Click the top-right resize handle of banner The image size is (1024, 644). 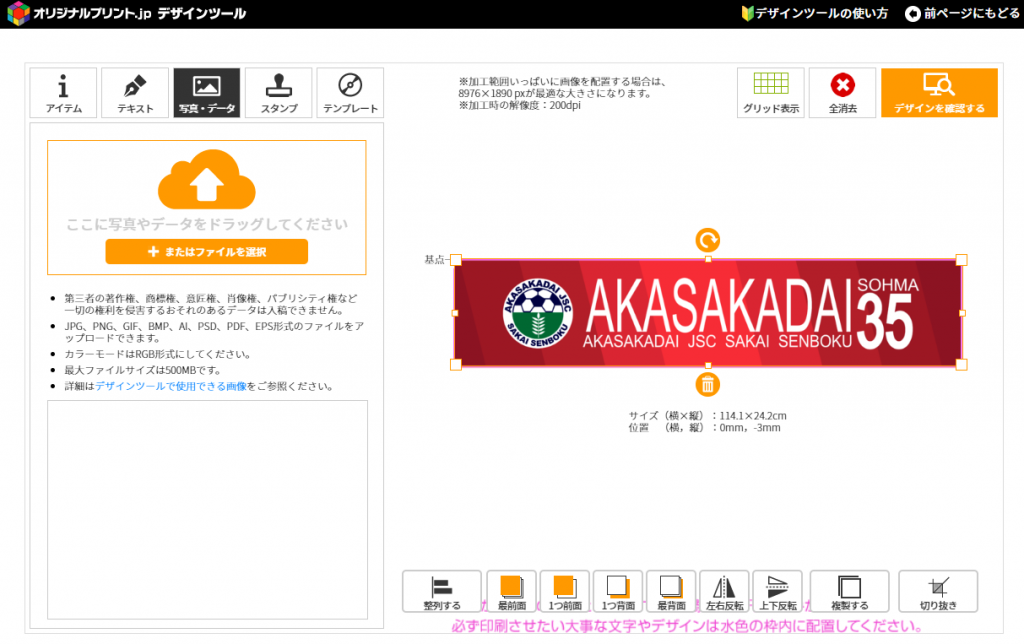pos(961,260)
